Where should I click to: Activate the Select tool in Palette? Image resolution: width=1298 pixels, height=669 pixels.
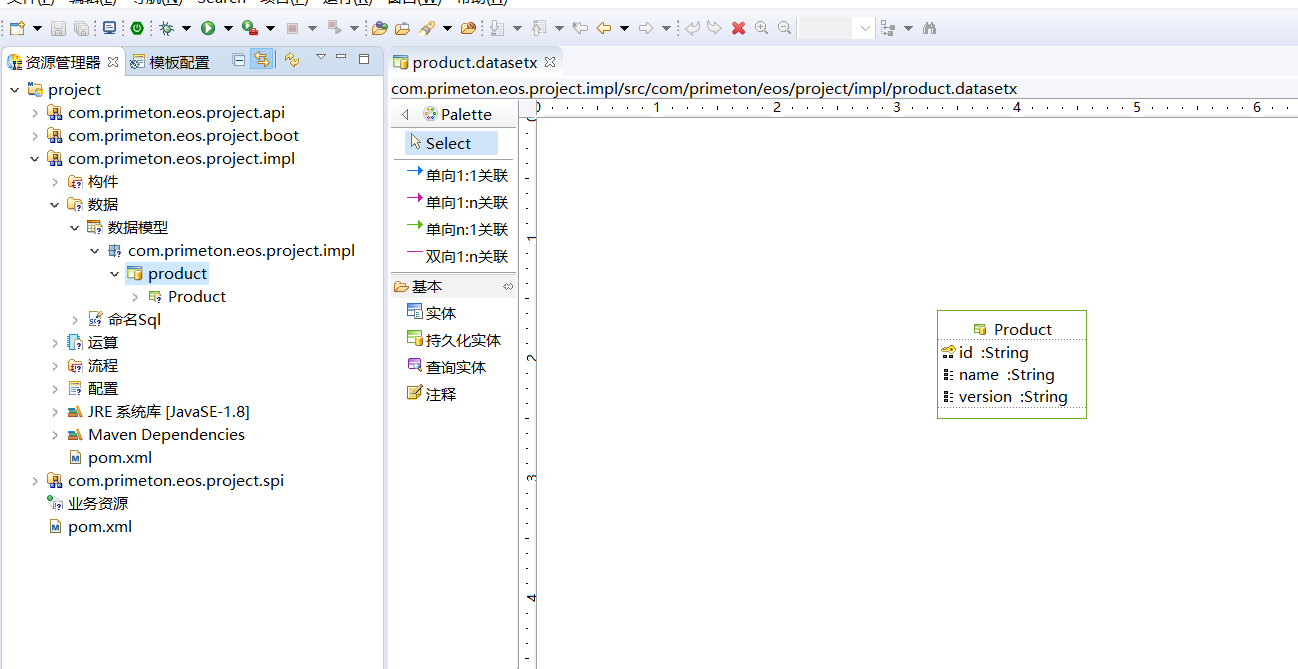448,143
